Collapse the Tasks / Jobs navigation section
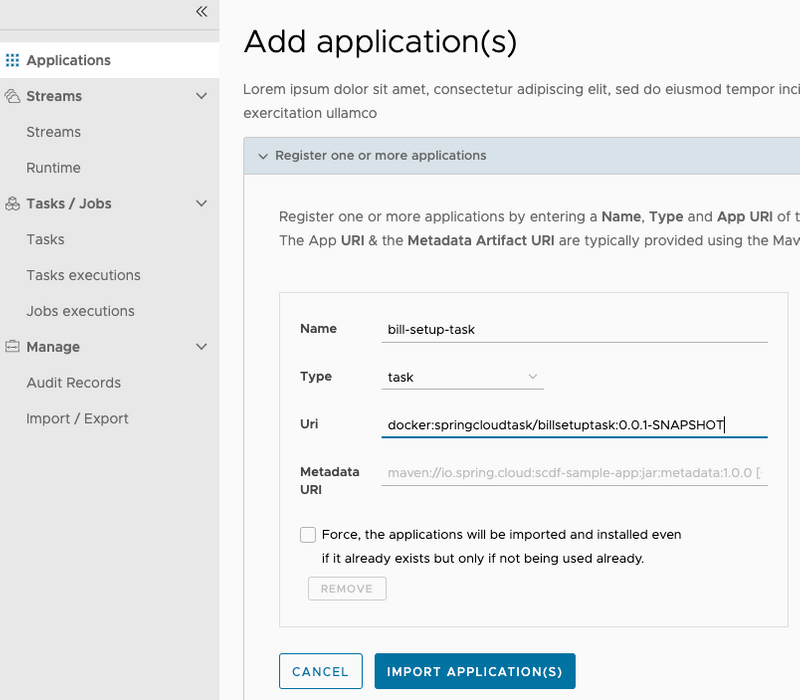800x700 pixels. point(202,203)
